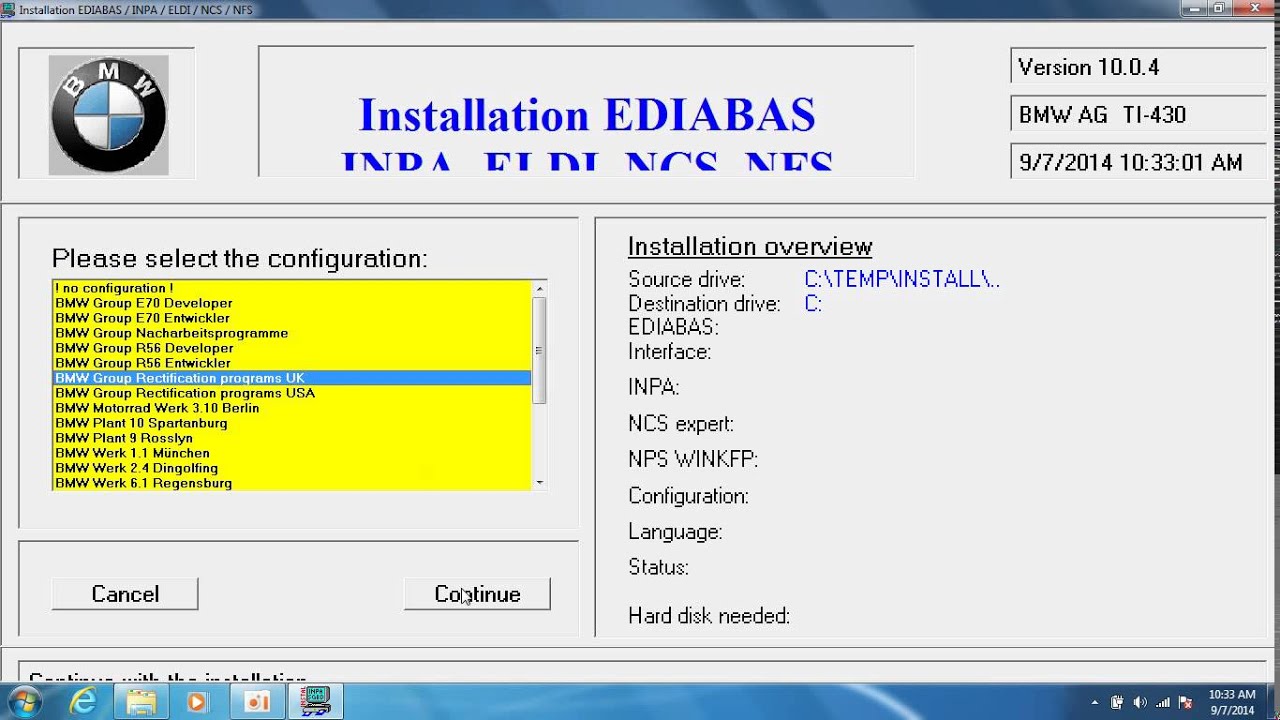Click the Destination drive C: value
This screenshot has width=1280, height=720.
[x=813, y=304]
